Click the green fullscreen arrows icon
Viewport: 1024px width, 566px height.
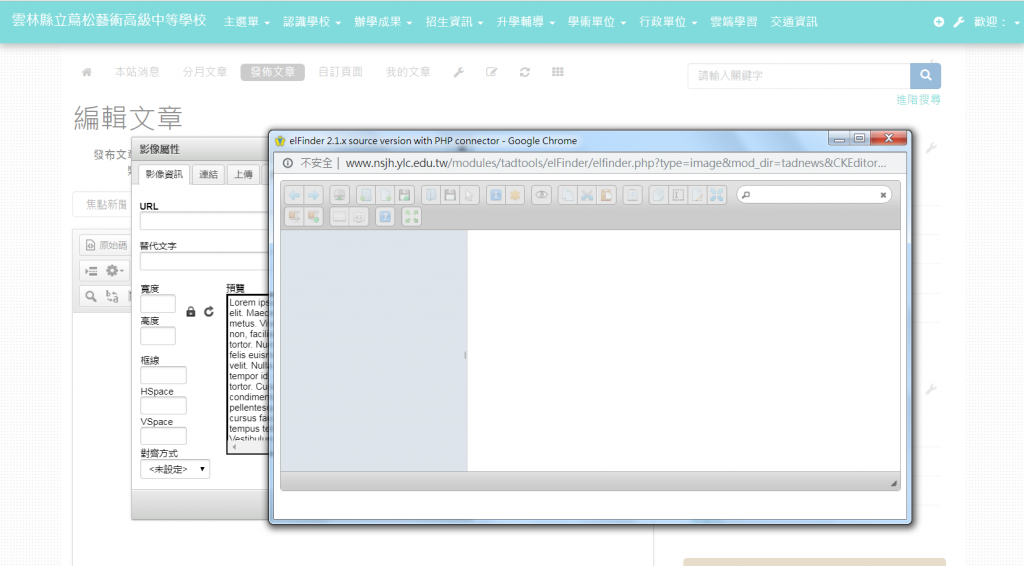click(x=411, y=216)
